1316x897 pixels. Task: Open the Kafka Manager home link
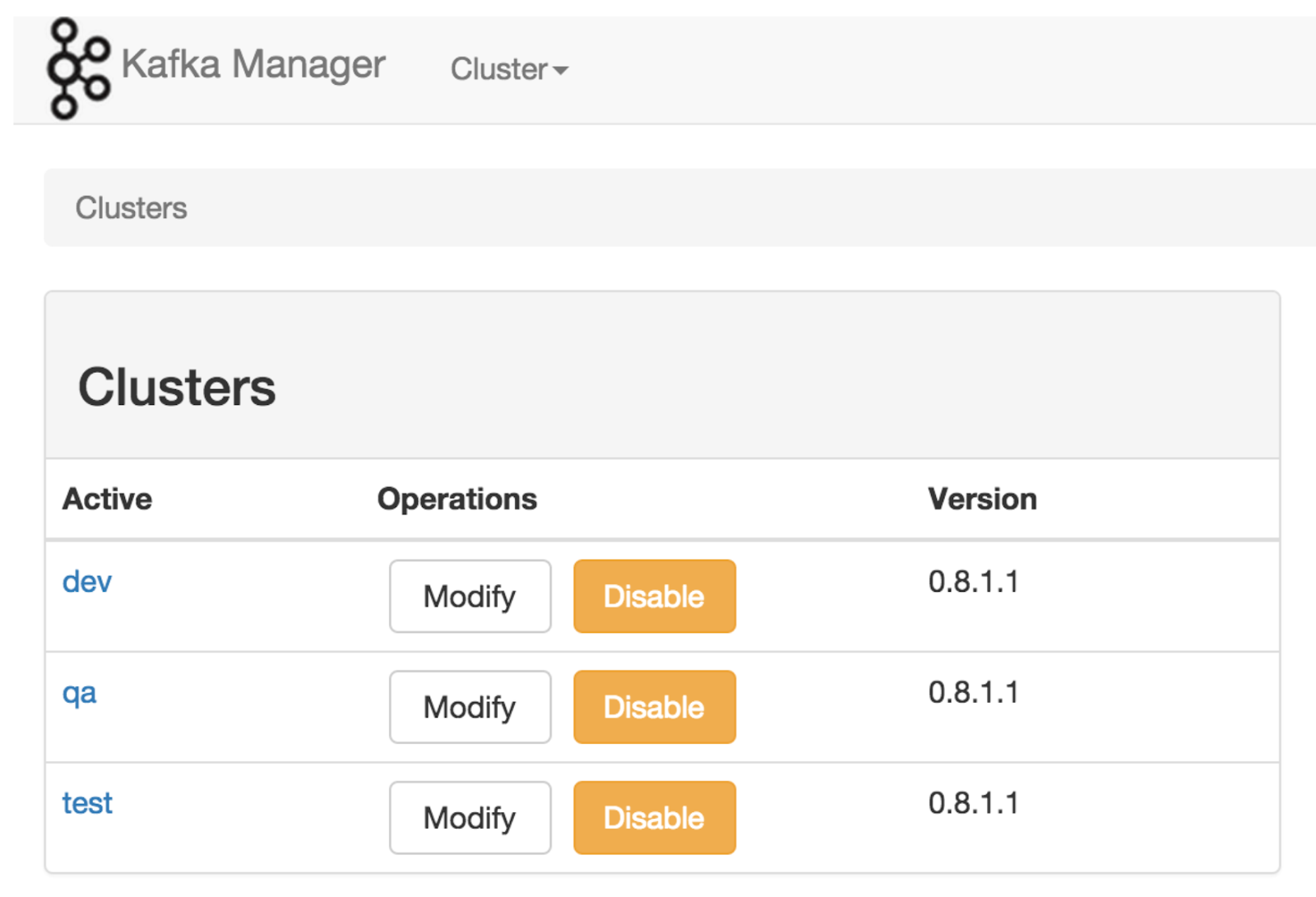pos(253,64)
